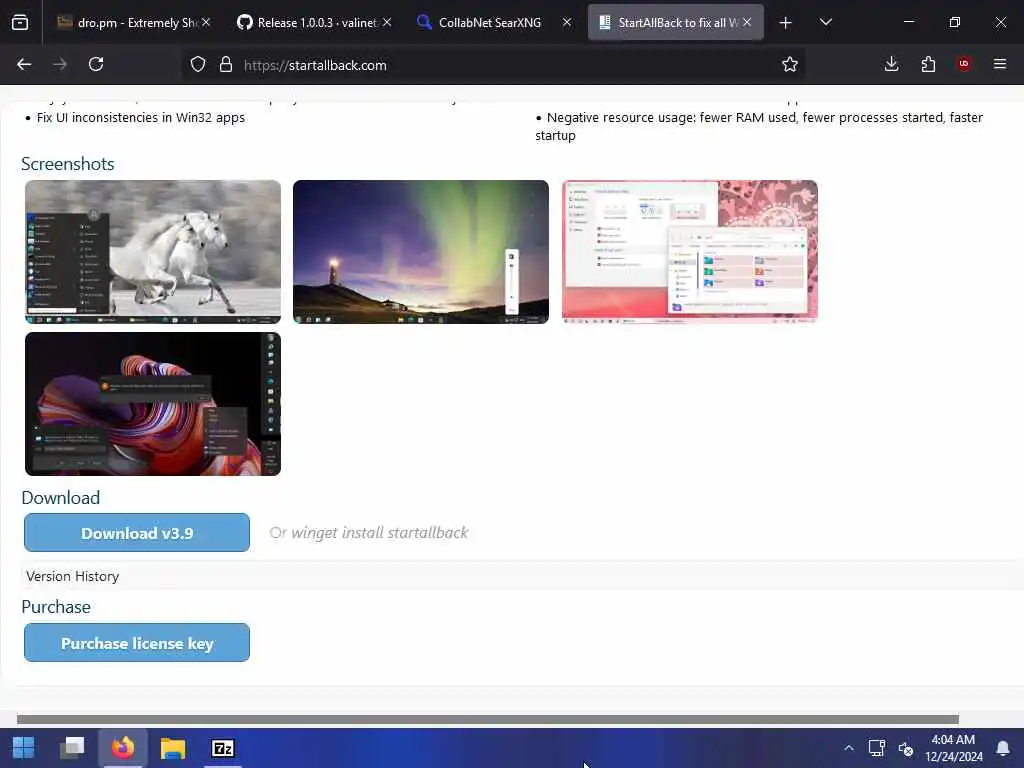Viewport: 1024px width, 768px height.
Task: Switch to CollabNet SearXNG tab
Action: coord(487,23)
